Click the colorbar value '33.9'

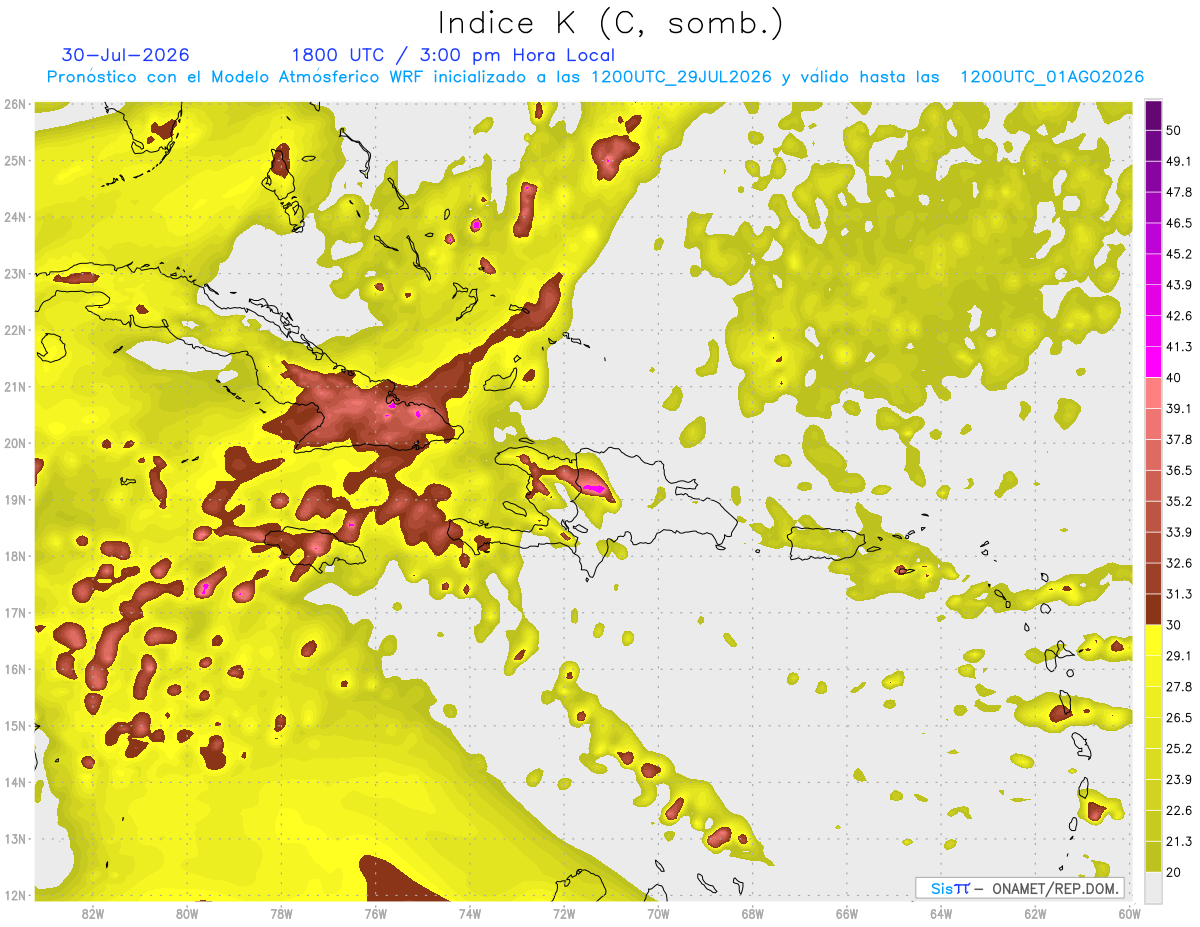point(1178,532)
